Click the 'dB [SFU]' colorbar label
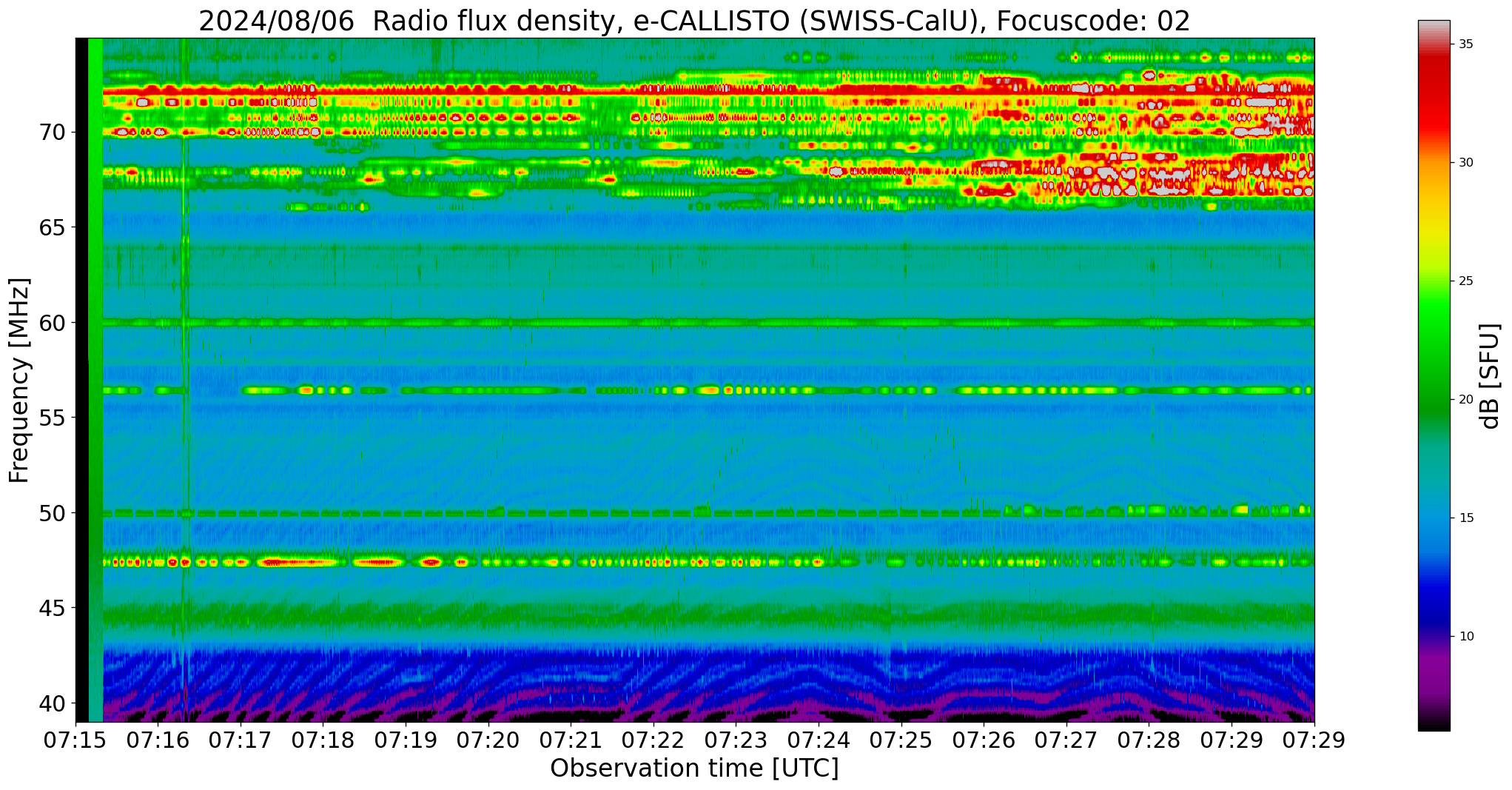 pos(1491,376)
